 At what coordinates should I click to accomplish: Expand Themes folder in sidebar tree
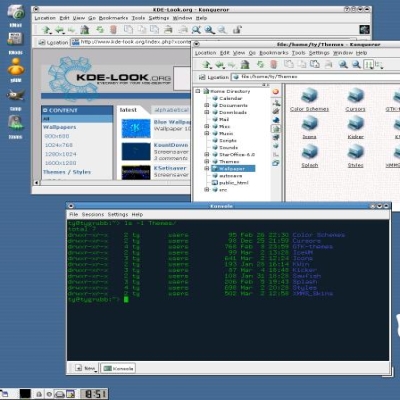207,161
